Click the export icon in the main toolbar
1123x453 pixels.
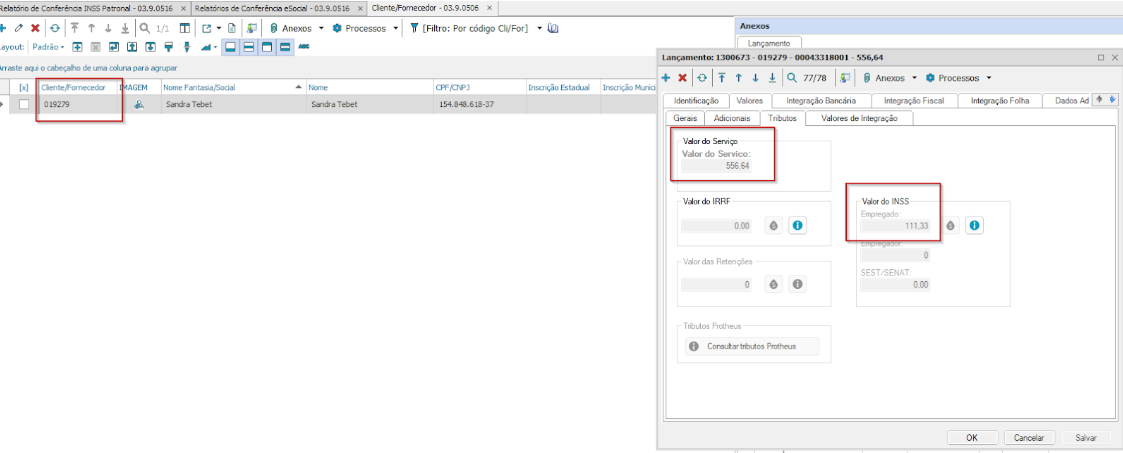pos(207,29)
